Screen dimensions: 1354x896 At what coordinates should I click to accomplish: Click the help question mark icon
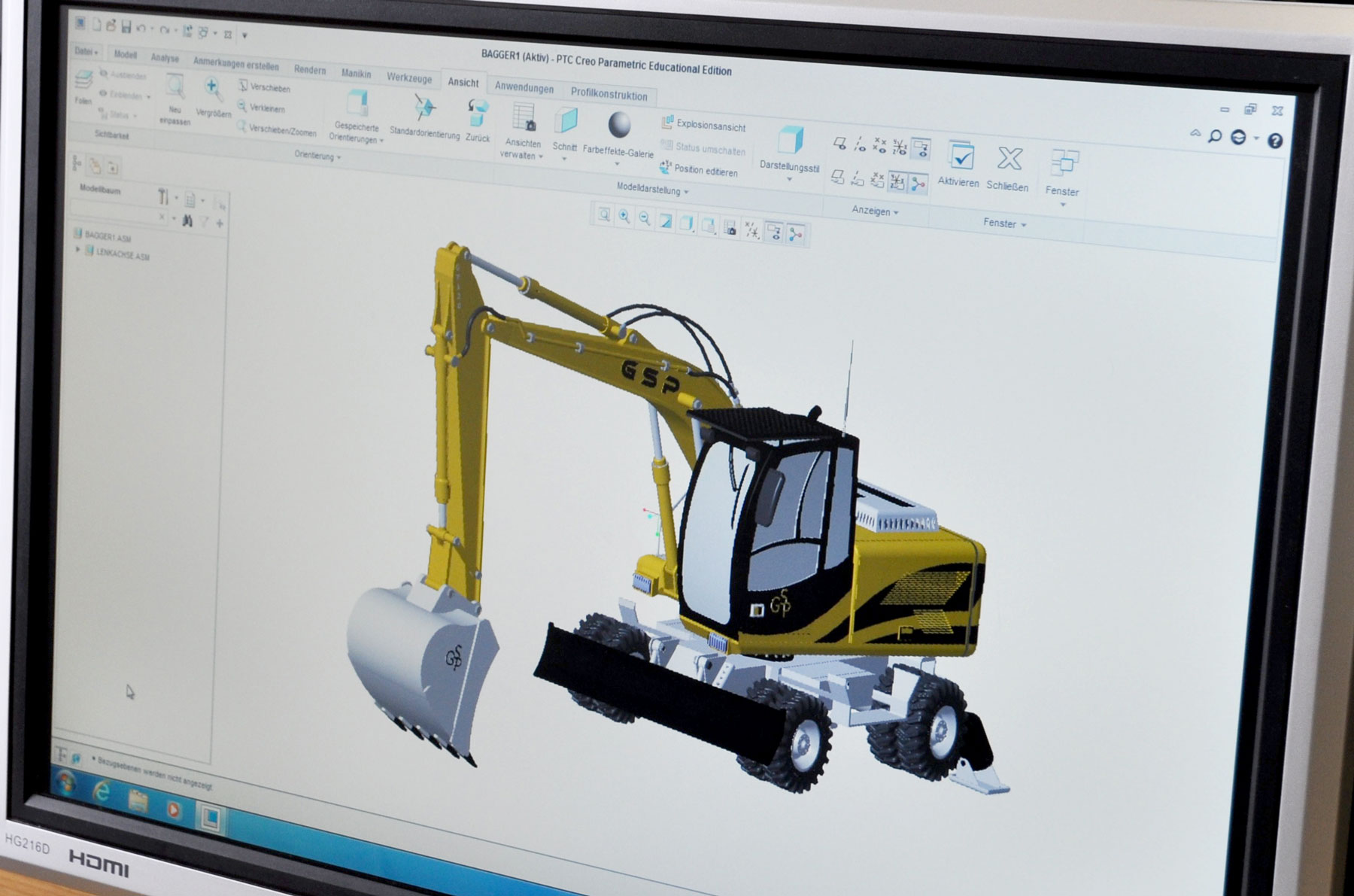1275,141
